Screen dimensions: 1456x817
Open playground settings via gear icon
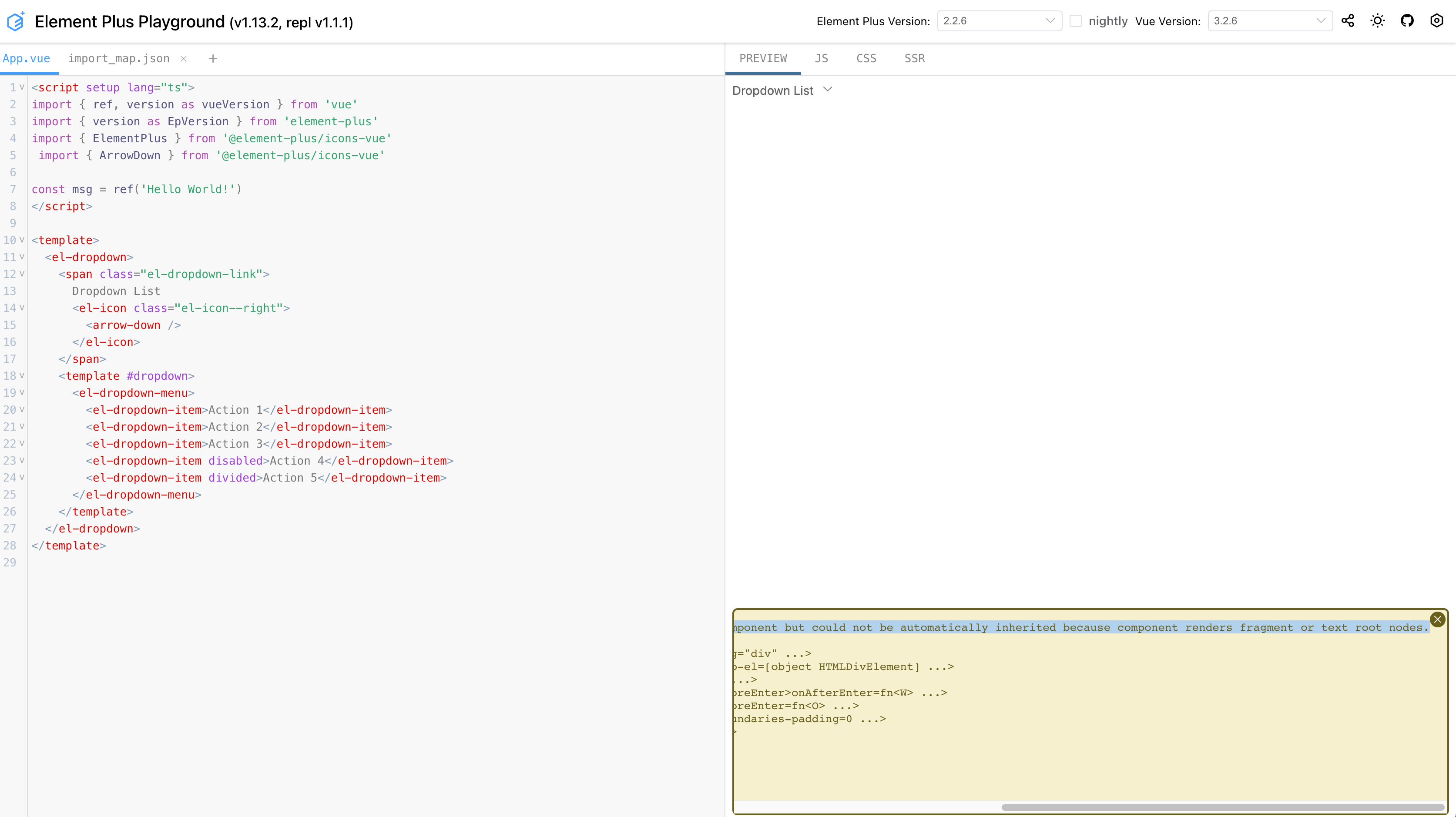(x=1437, y=20)
